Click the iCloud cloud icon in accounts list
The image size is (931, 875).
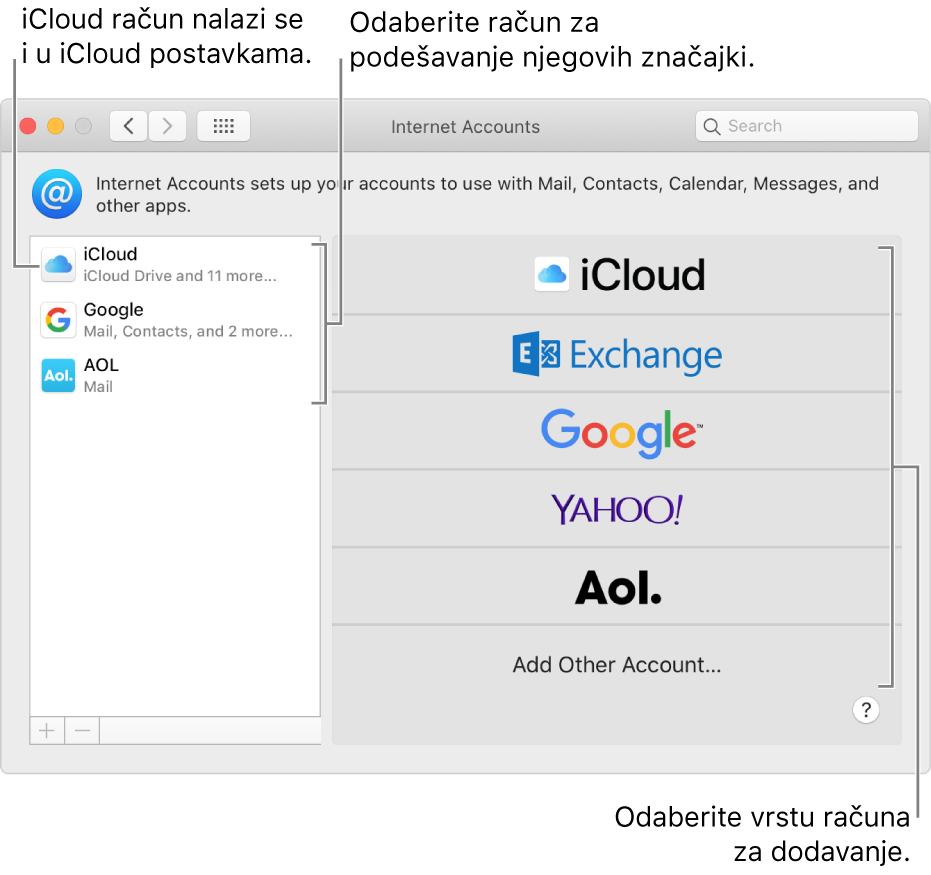[58, 264]
